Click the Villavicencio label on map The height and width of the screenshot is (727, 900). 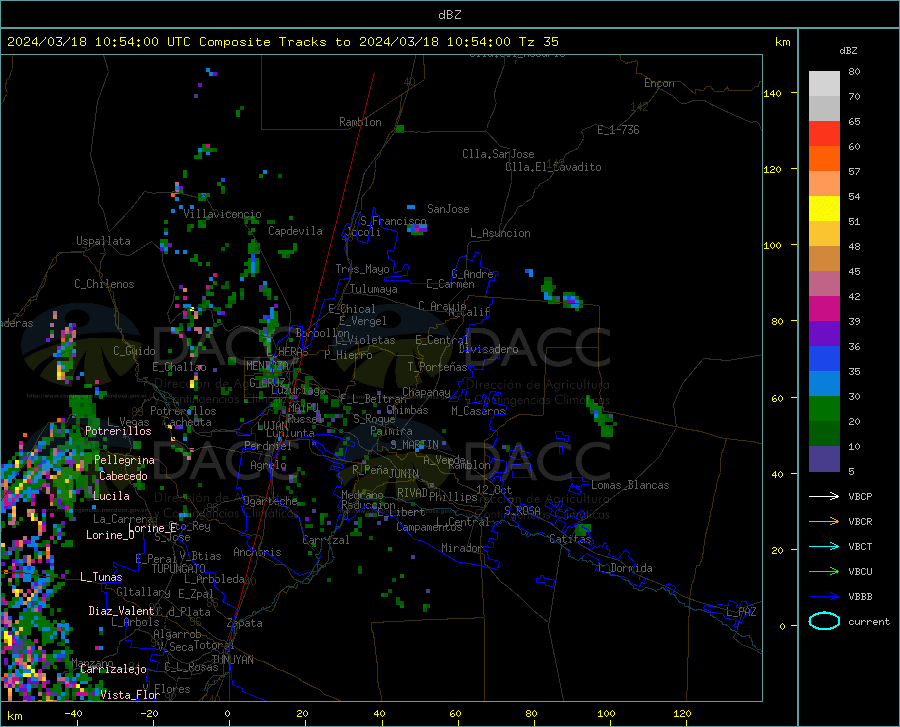point(222,214)
